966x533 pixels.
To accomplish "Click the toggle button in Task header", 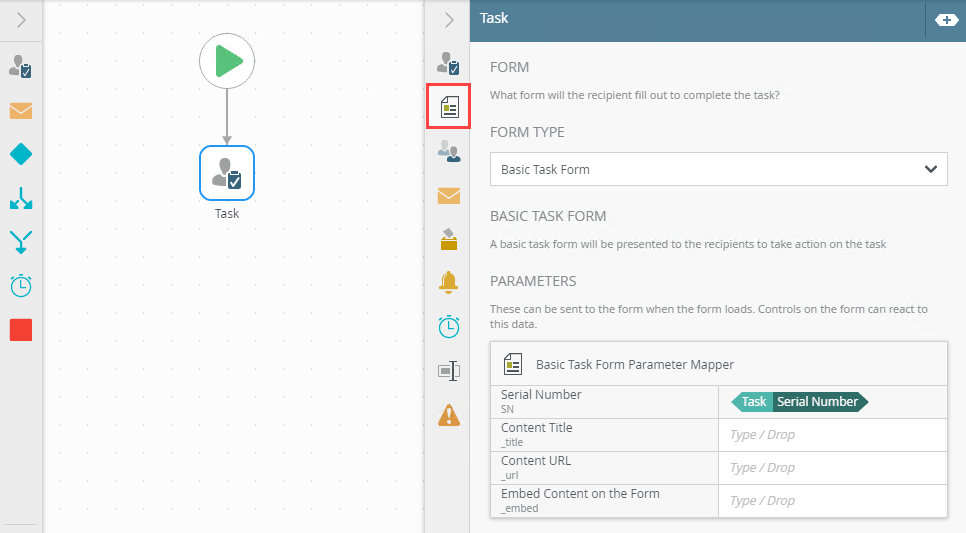I will (x=946, y=20).
